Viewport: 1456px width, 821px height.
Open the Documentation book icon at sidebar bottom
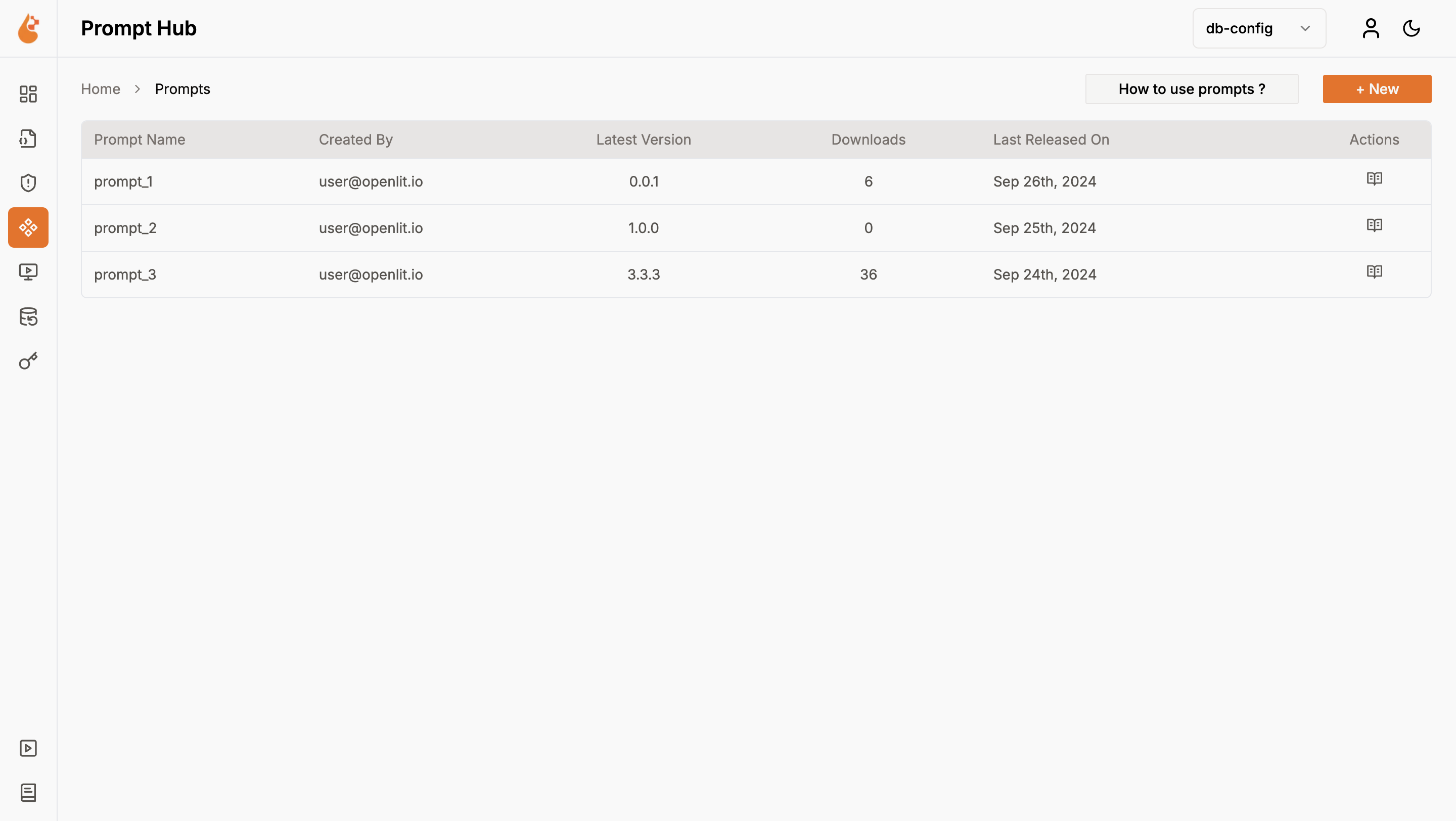coord(28,793)
